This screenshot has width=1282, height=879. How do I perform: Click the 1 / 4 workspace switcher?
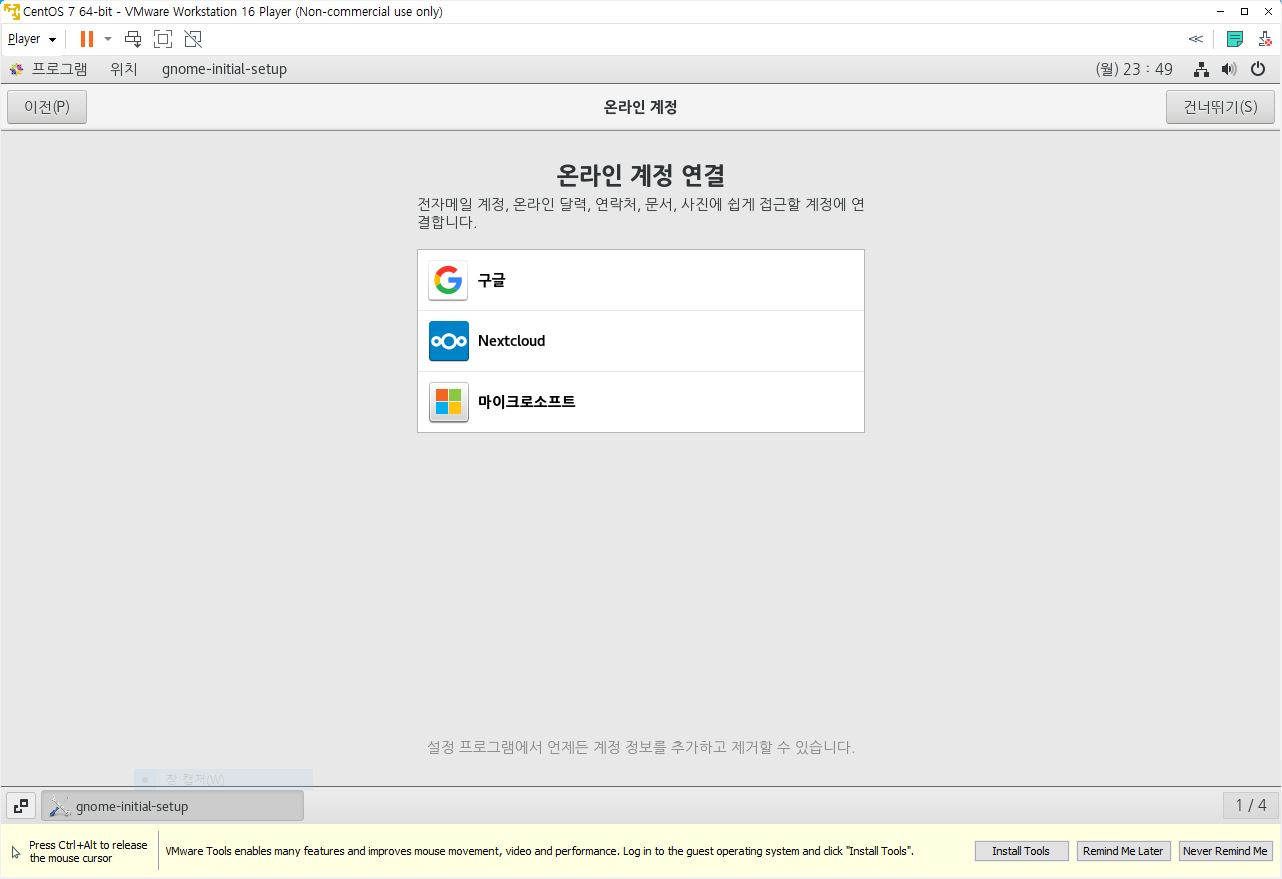[1251, 805]
